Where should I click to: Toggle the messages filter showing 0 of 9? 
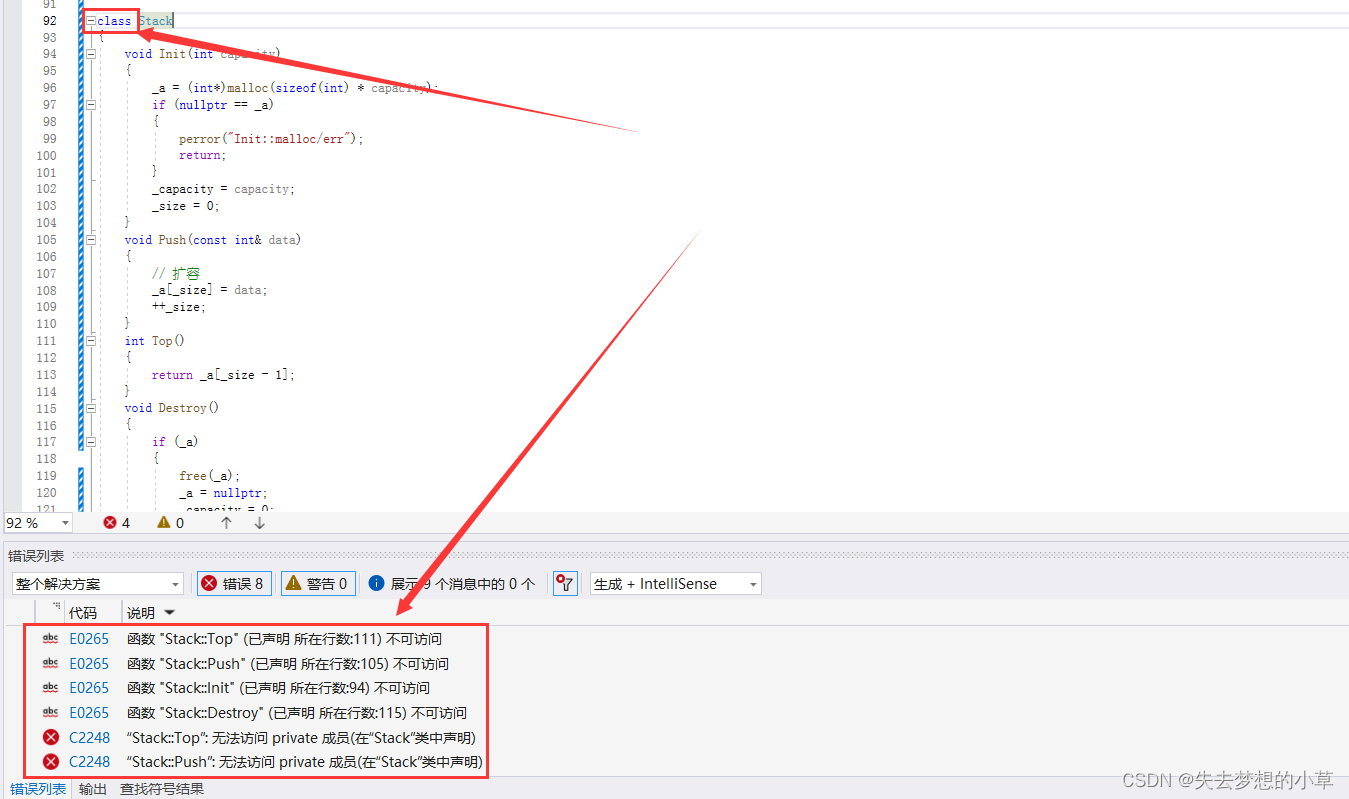(x=452, y=584)
